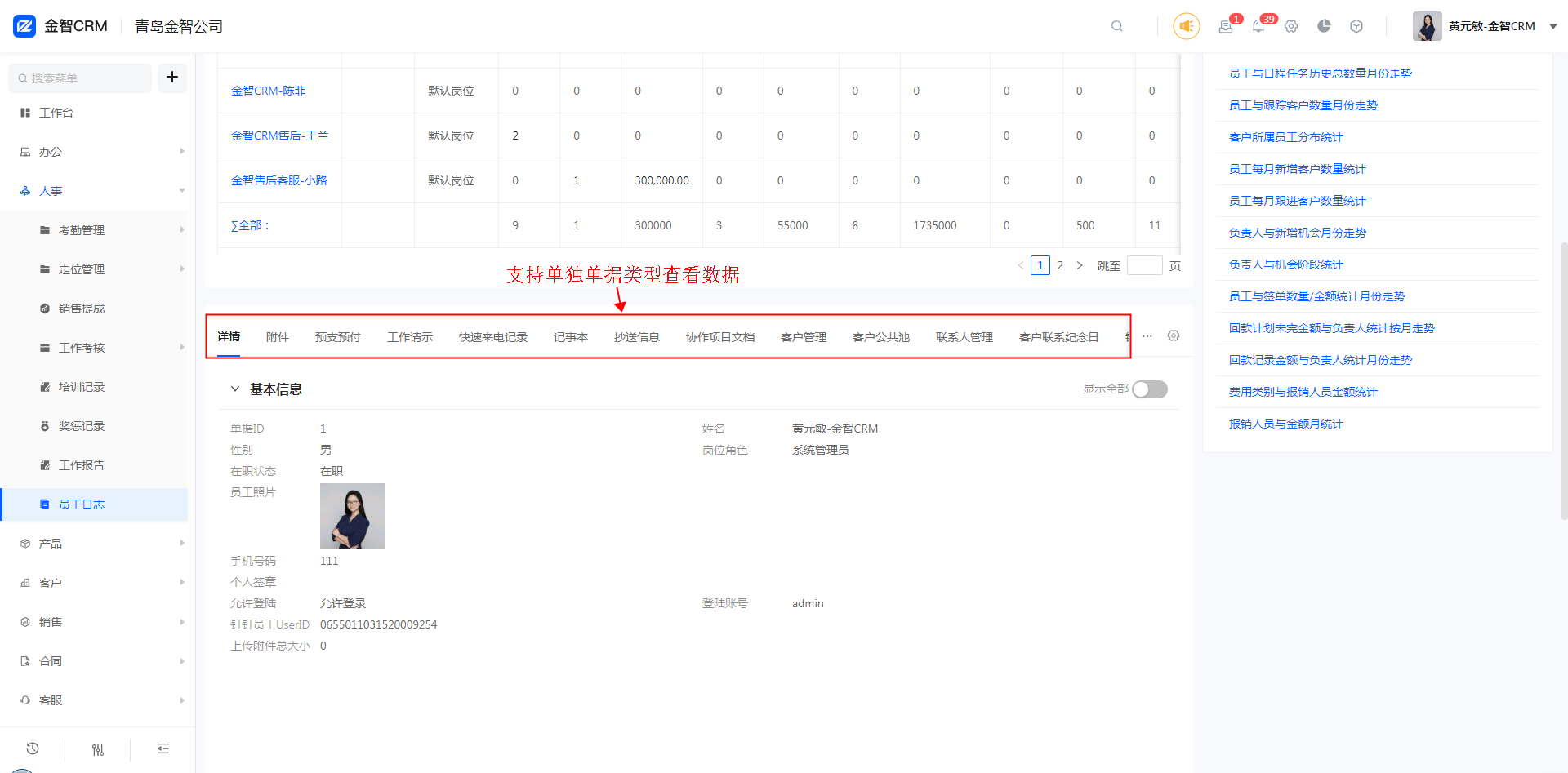This screenshot has height=773, width=1568.
Task: Click the 搜索菜单 search field
Action: click(81, 78)
